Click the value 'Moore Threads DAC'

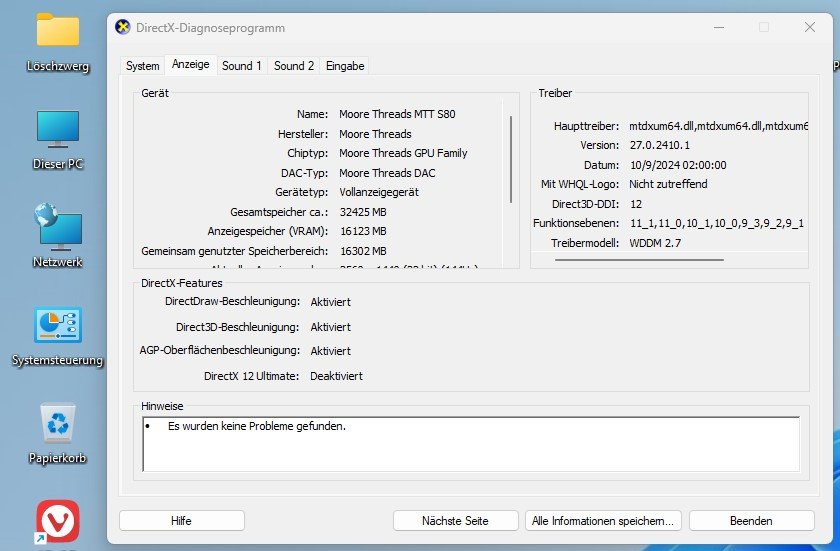[387, 173]
